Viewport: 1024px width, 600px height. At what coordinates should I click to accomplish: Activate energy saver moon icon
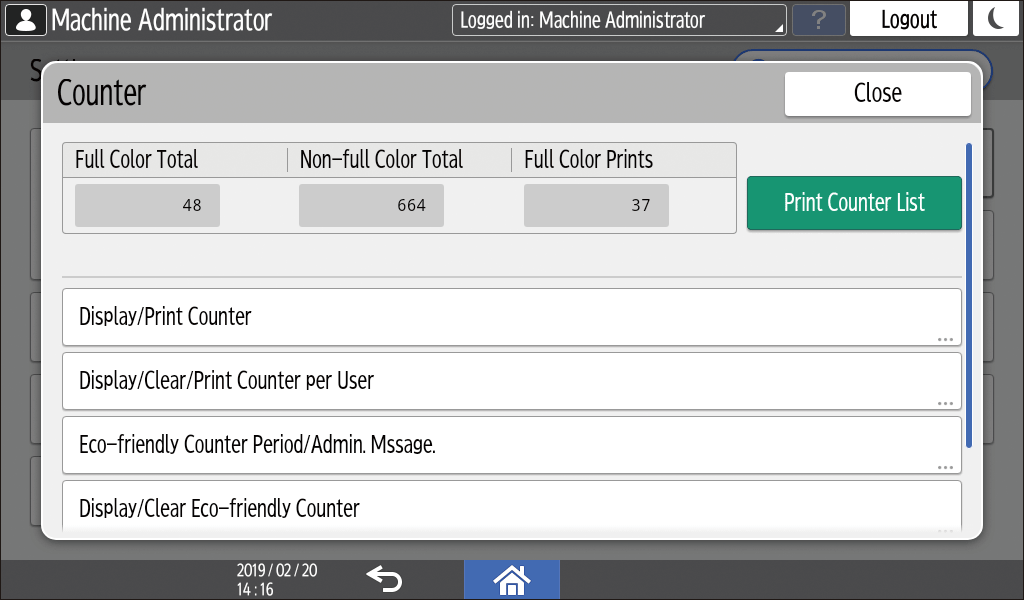click(995, 20)
